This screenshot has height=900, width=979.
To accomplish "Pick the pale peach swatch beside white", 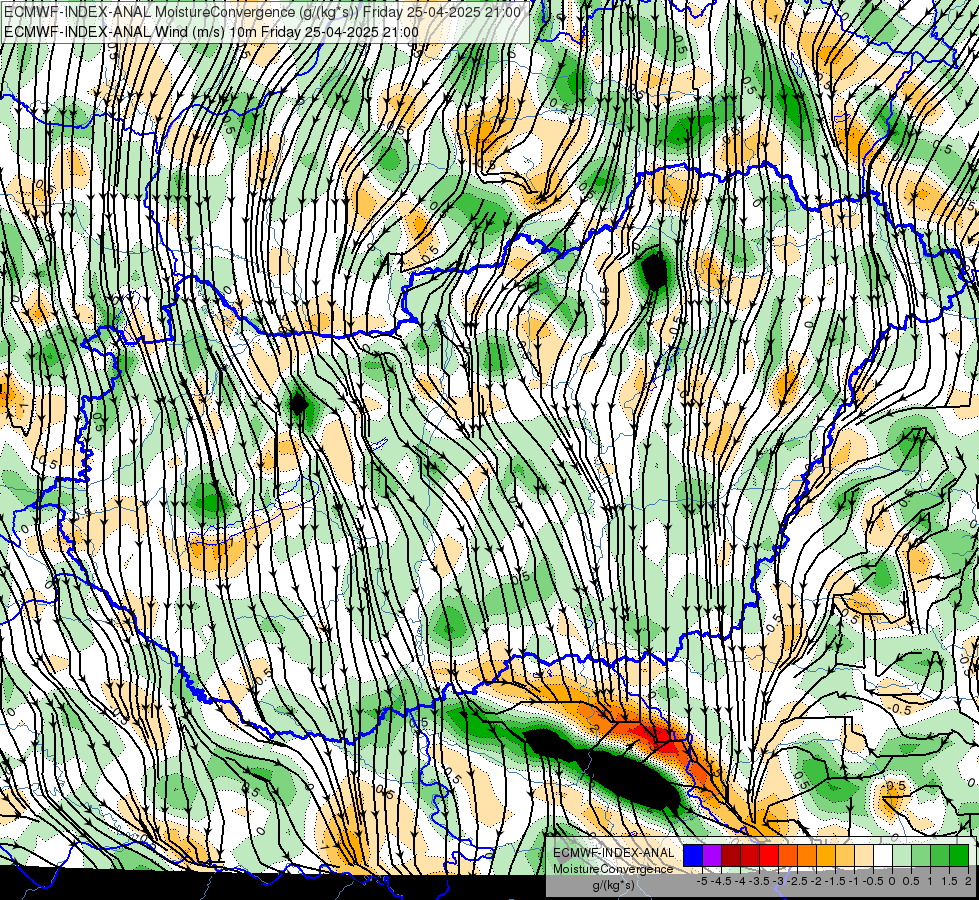I will click(863, 856).
